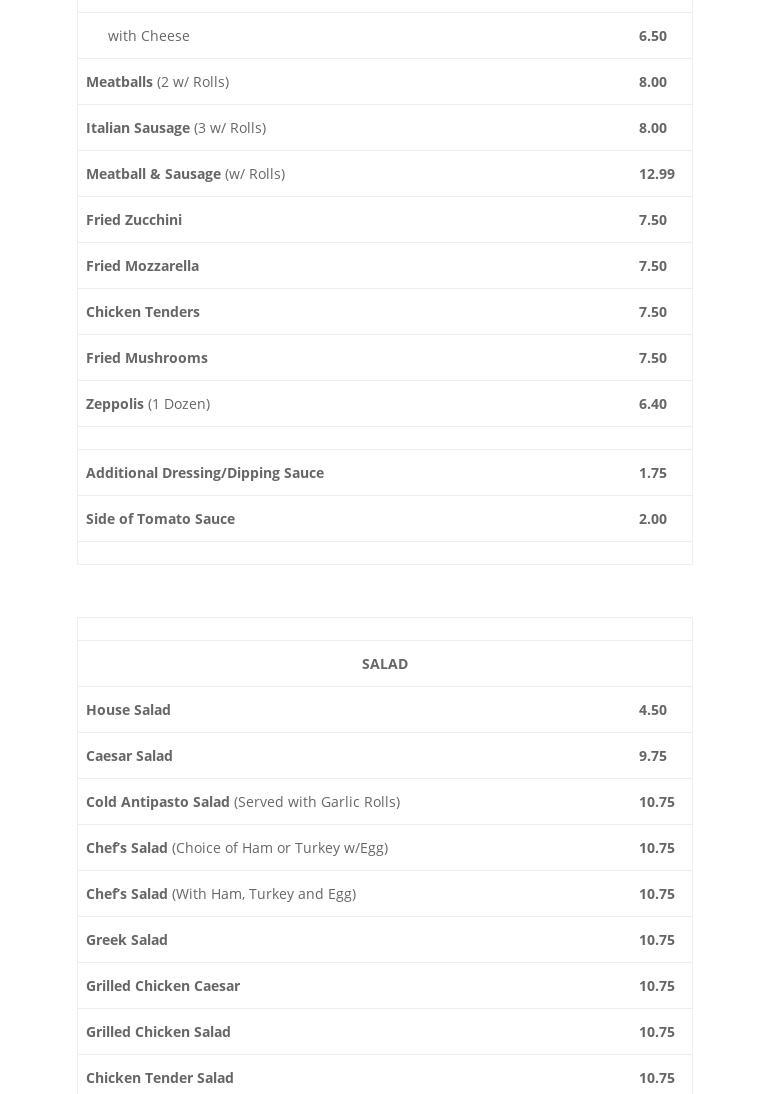
Task: Click Meatball & Sausage row label
Action: point(153,174)
